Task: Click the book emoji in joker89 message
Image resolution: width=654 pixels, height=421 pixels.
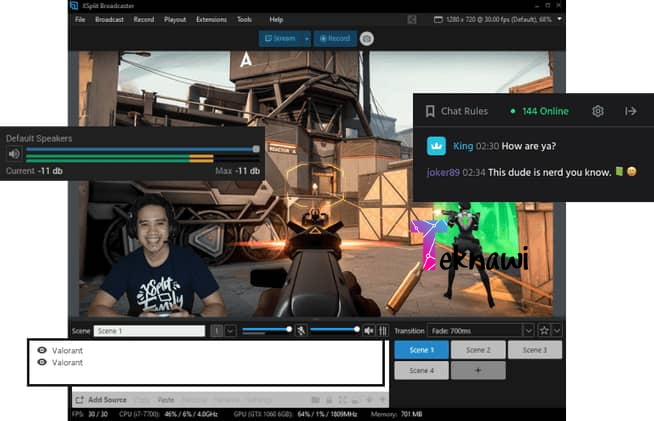Action: pyautogui.click(x=619, y=171)
